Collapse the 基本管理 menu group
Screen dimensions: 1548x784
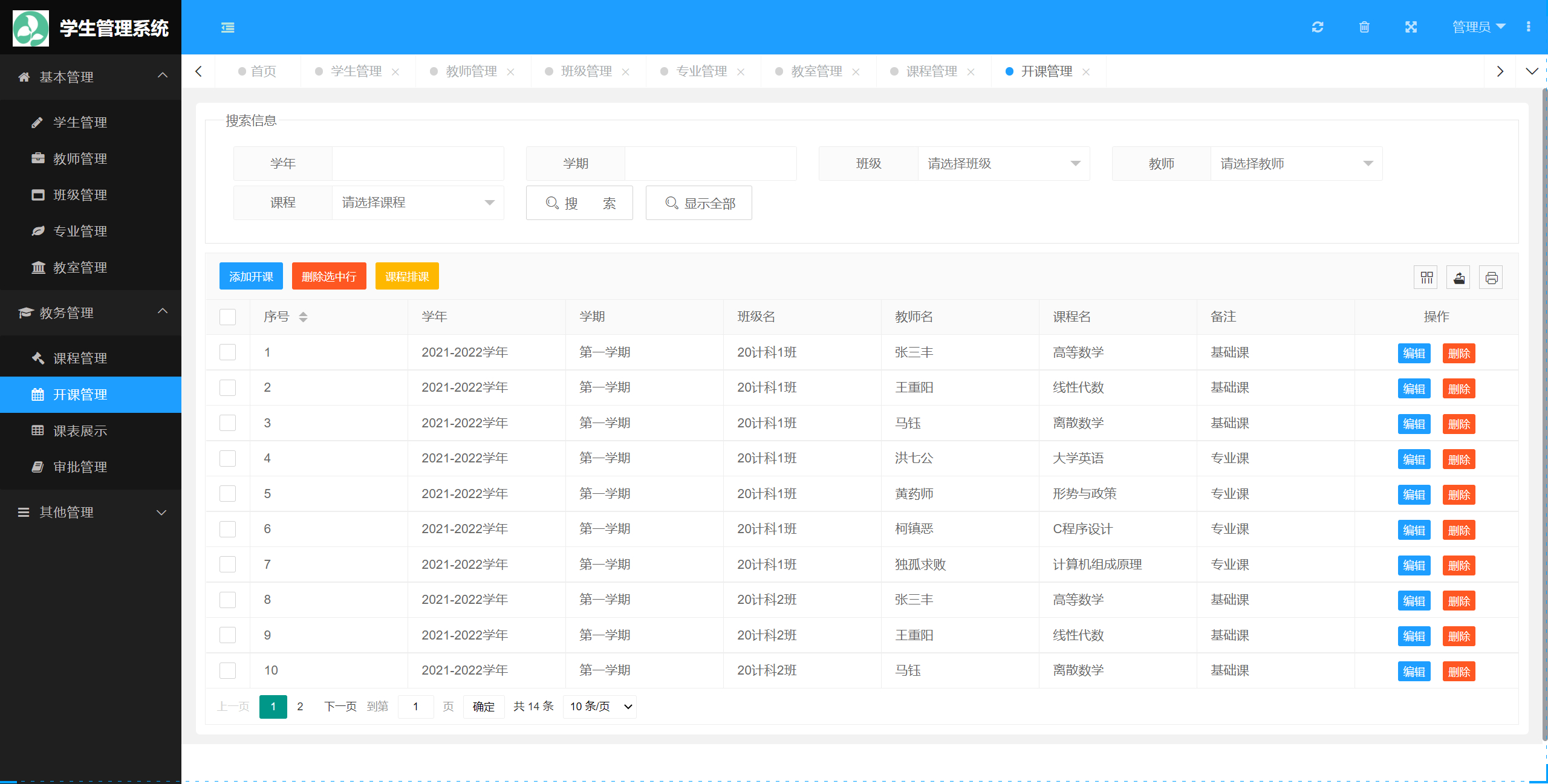(91, 77)
